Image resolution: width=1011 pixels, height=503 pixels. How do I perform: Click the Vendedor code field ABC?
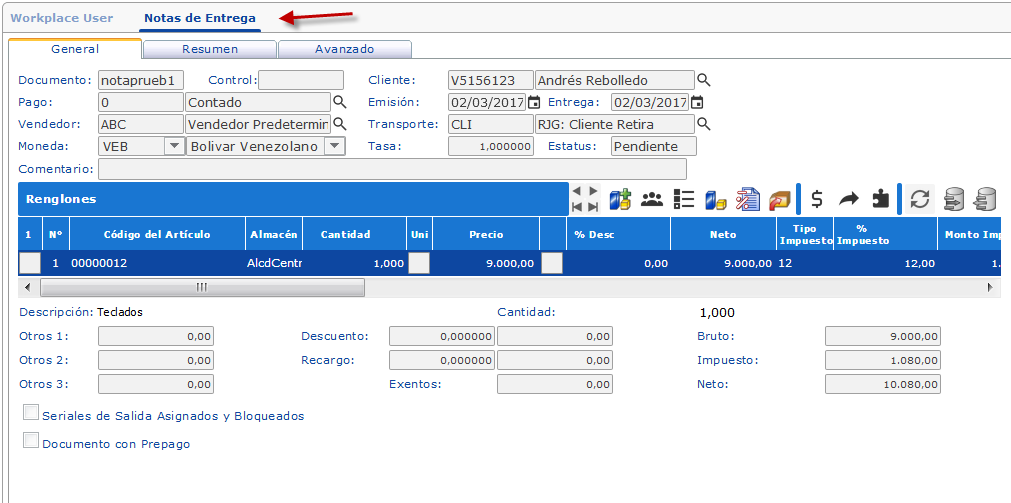[141, 124]
